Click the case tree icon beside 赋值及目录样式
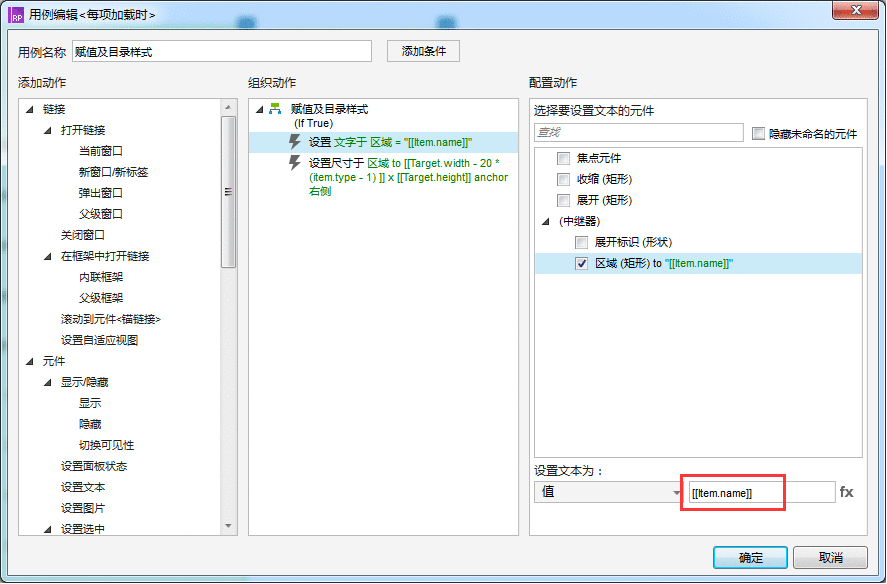The height and width of the screenshot is (584, 887). click(275, 109)
